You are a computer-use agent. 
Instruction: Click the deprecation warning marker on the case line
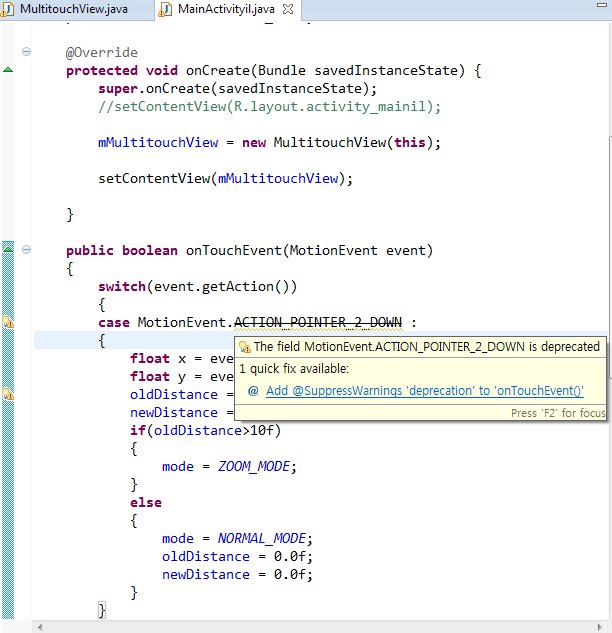tap(8, 322)
